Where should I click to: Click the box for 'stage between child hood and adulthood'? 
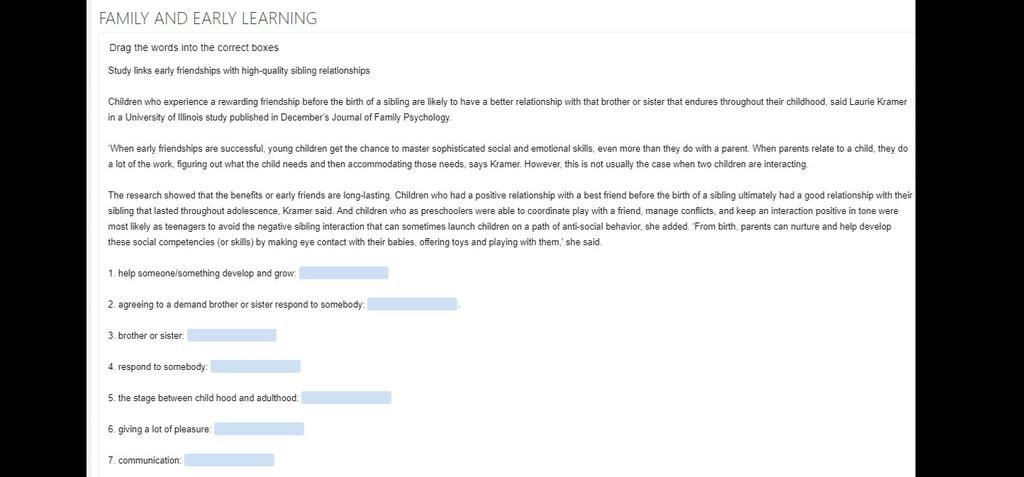346,397
